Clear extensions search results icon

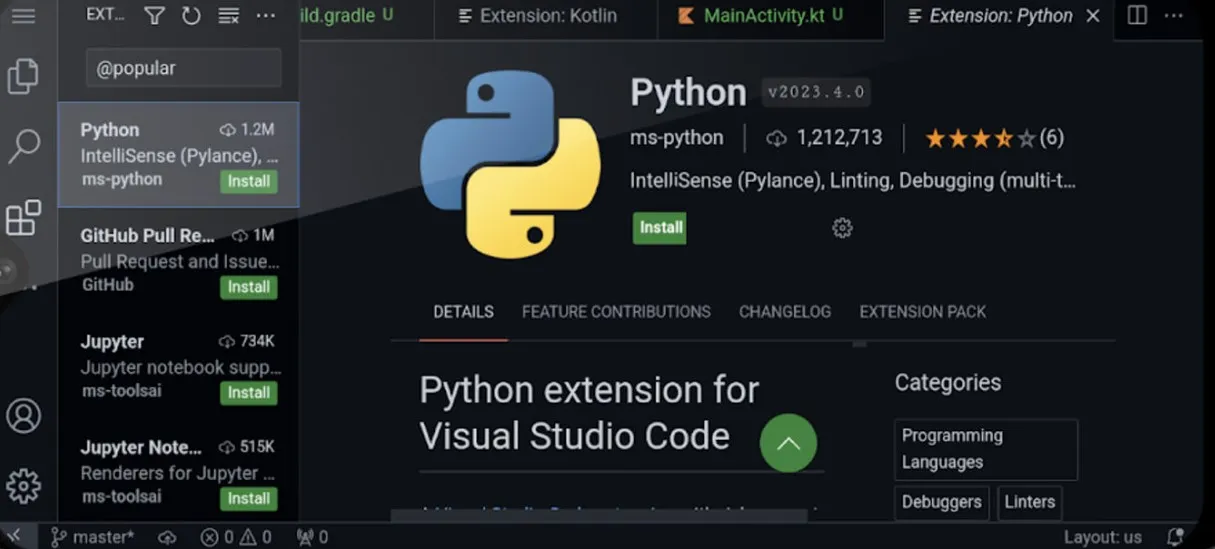(x=228, y=15)
